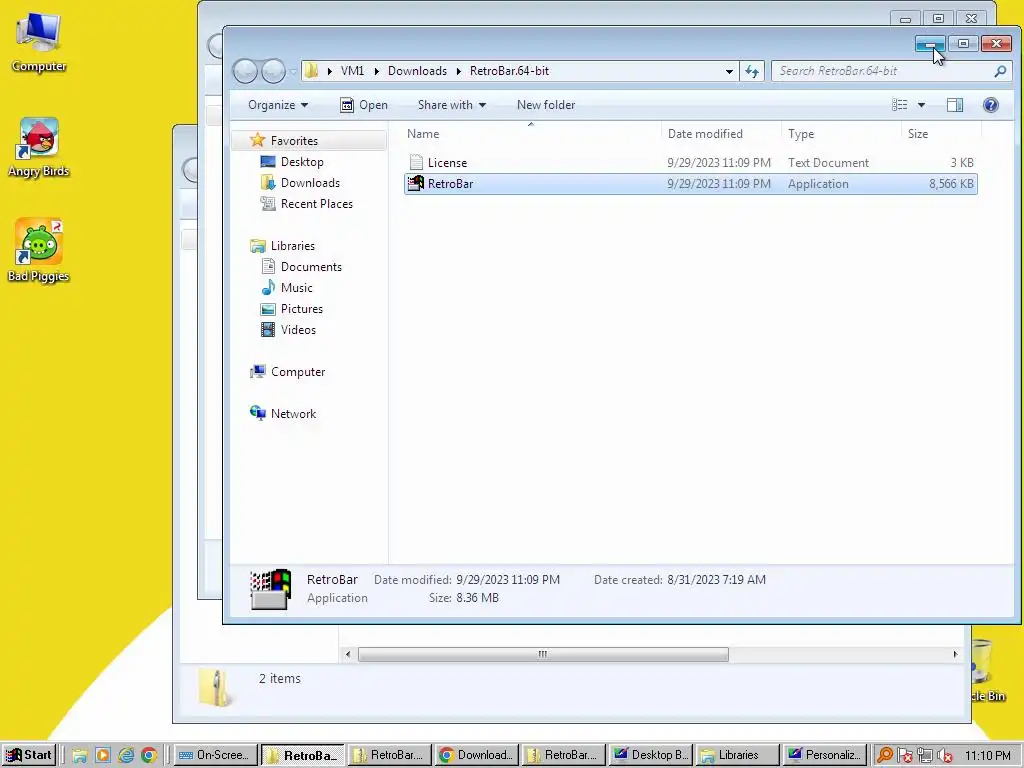This screenshot has height=768, width=1024.
Task: Open the Music library
Action: (296, 287)
